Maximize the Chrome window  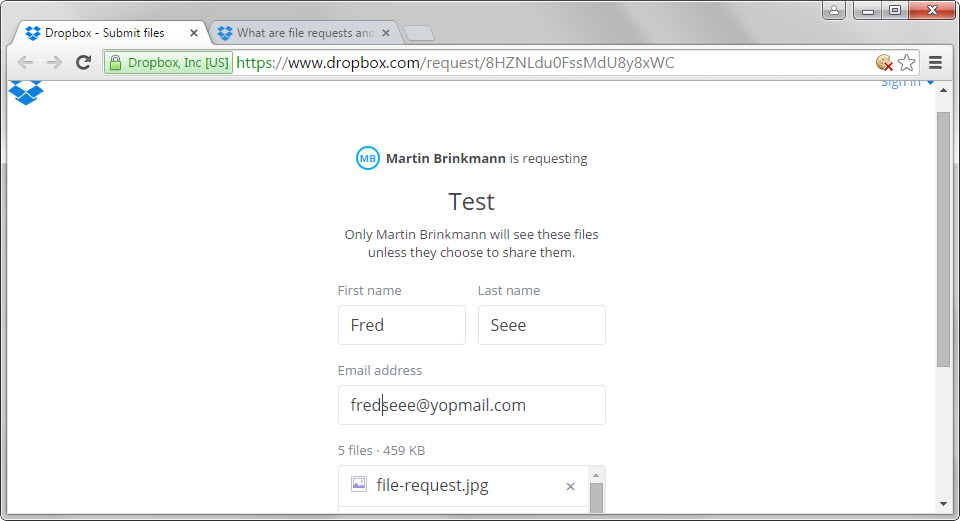coord(894,10)
